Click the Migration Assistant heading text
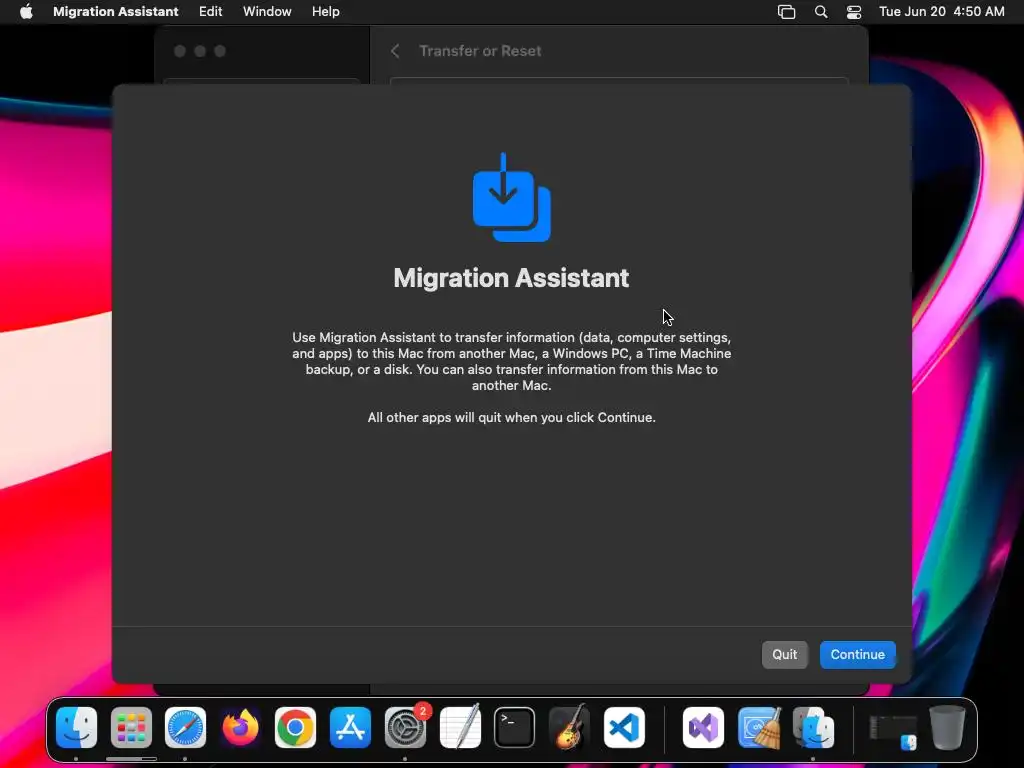The image size is (1024, 768). coord(511,278)
